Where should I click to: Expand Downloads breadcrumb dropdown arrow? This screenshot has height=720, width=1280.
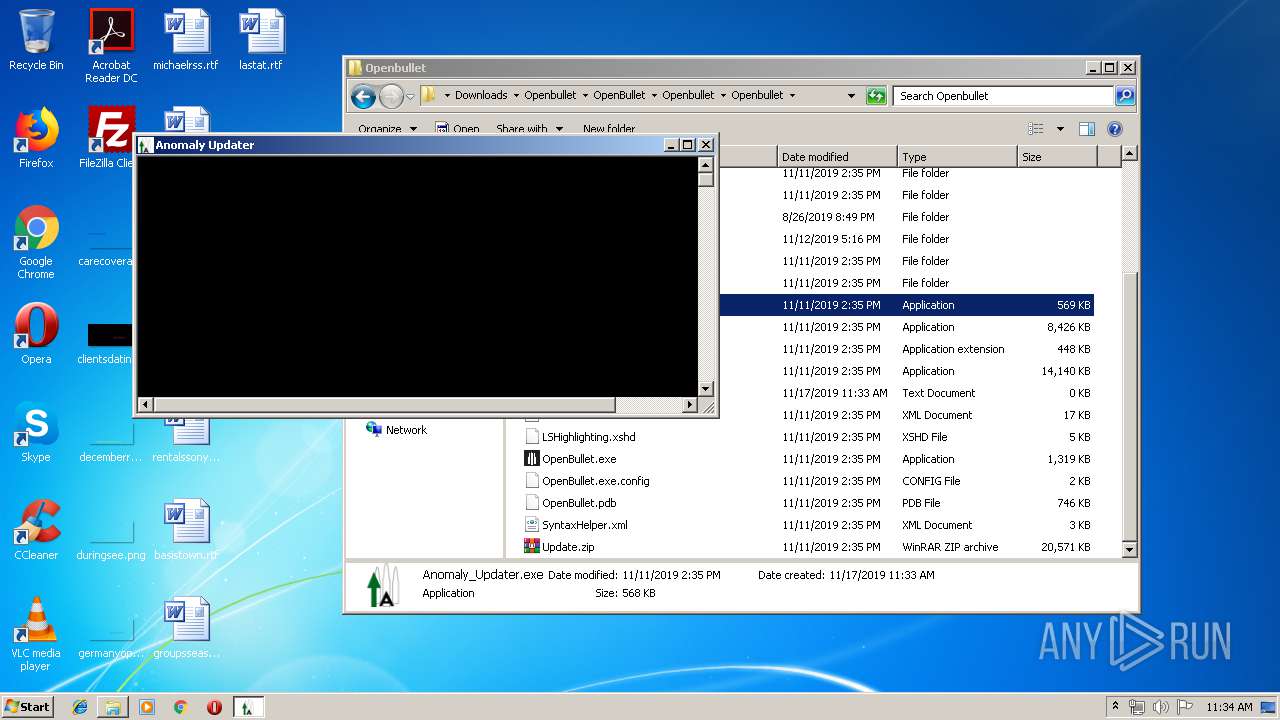pyautogui.click(x=515, y=96)
